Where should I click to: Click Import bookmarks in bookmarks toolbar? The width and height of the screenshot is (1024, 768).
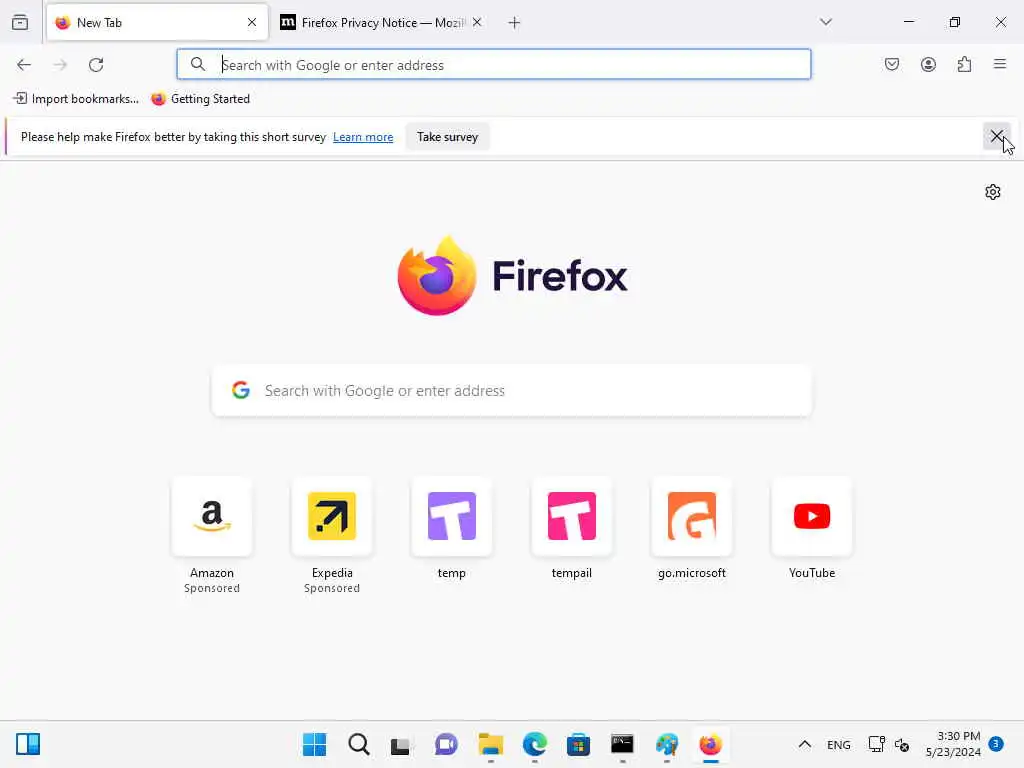pyautogui.click(x=76, y=99)
